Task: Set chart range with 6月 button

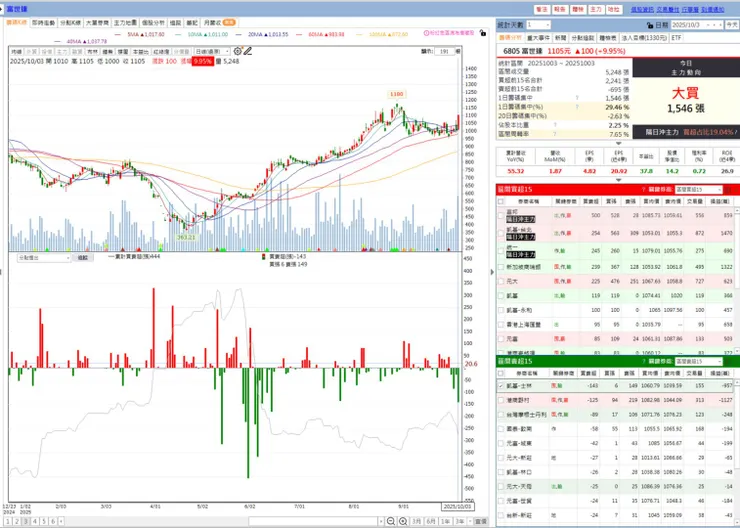Action: tap(430, 521)
